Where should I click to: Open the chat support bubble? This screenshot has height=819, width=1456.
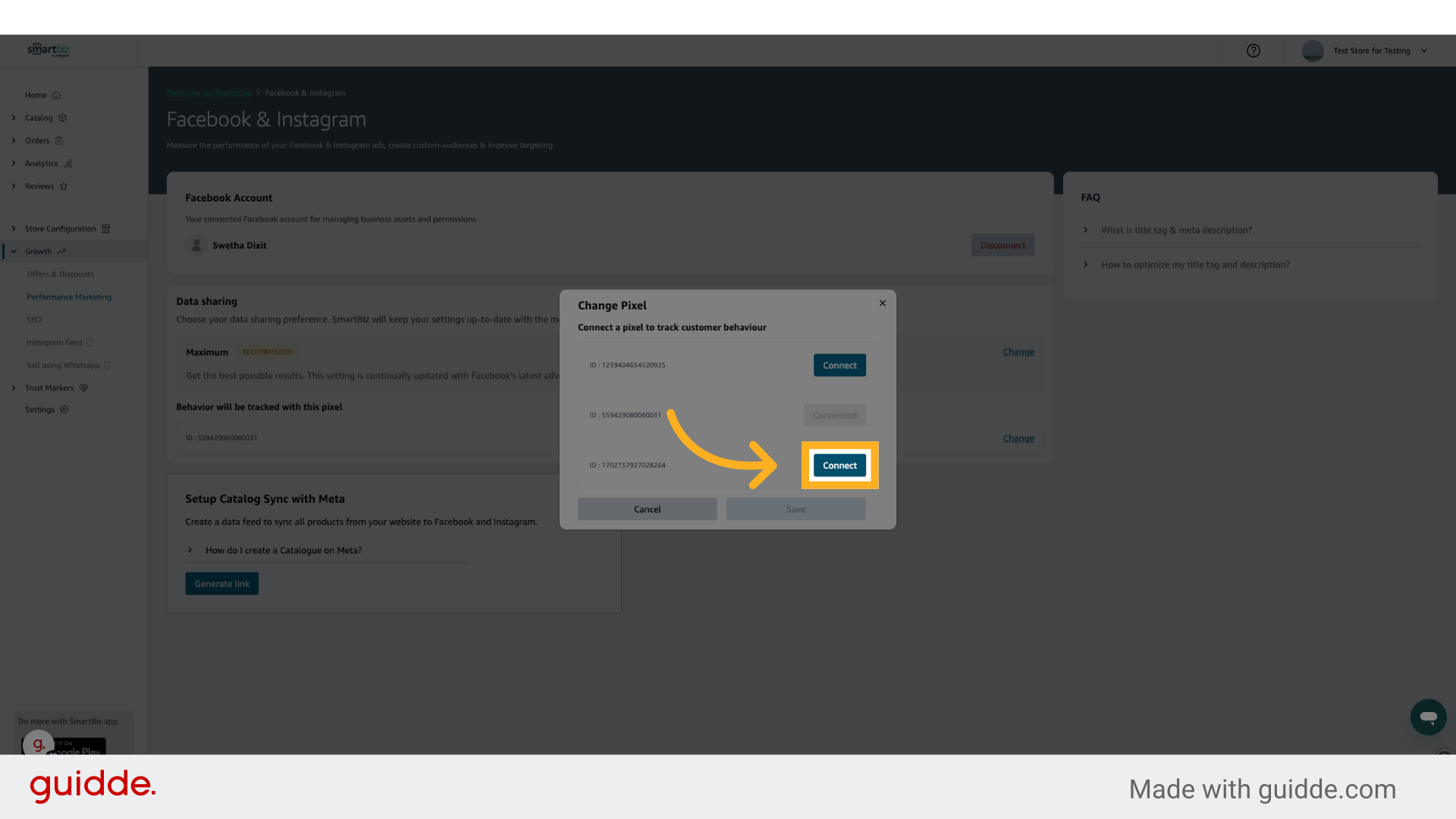(x=1428, y=717)
